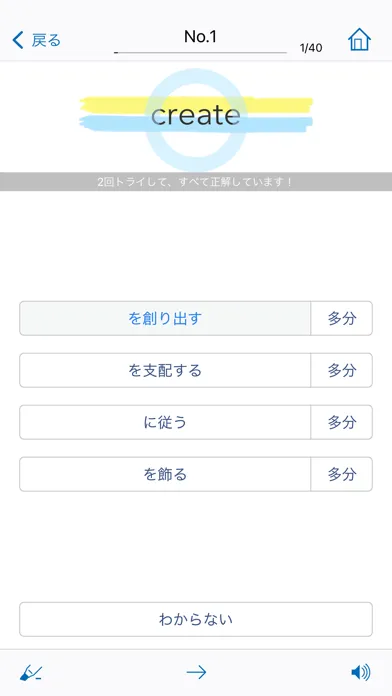The height and width of the screenshot is (696, 392).
Task: Tap the back chevron arrow icon
Action: point(17,40)
